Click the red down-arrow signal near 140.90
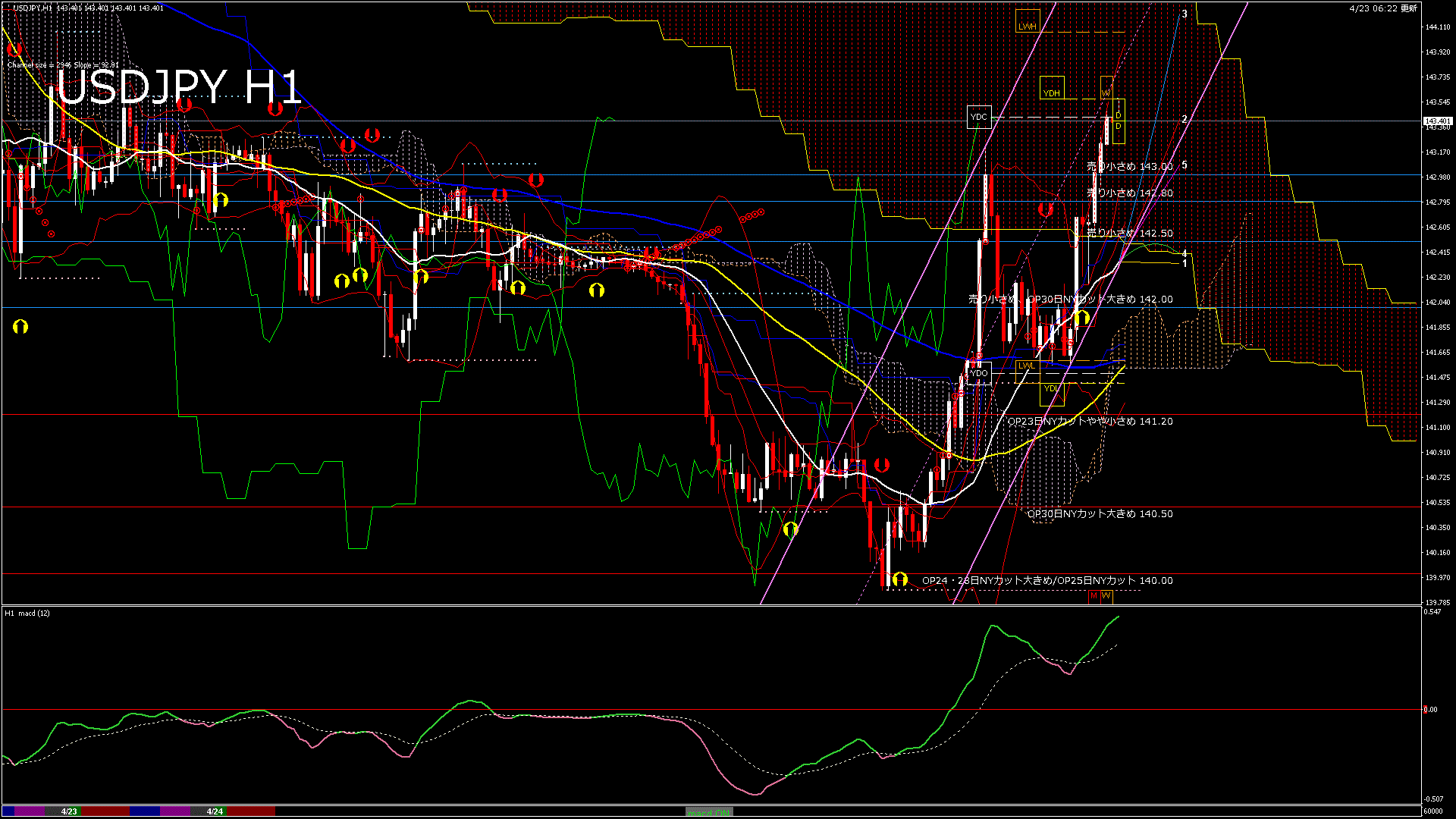The height and width of the screenshot is (819, 1456). (881, 464)
